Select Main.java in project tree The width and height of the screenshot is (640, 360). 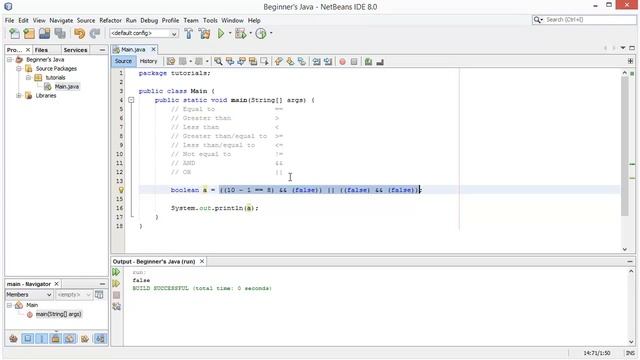pyautogui.click(x=67, y=87)
